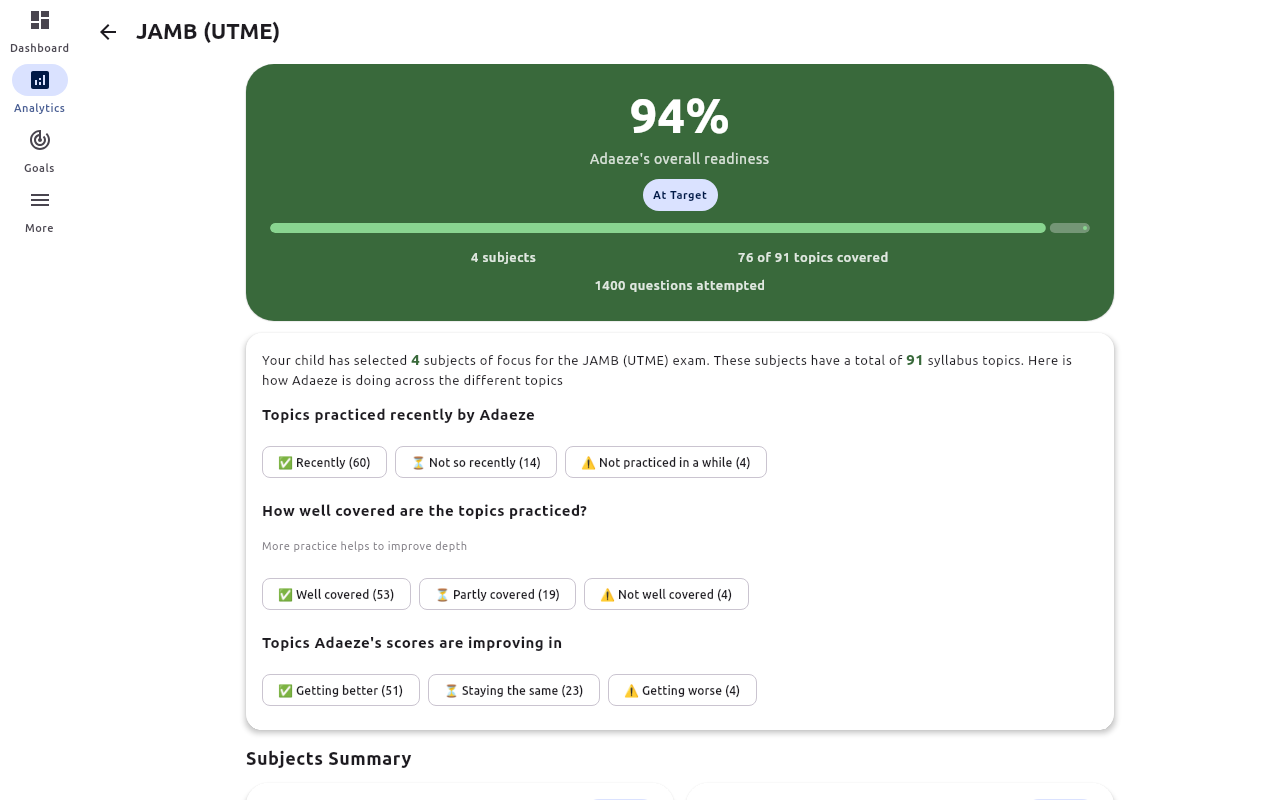Choose the Not well covered (4) chip

tap(666, 594)
